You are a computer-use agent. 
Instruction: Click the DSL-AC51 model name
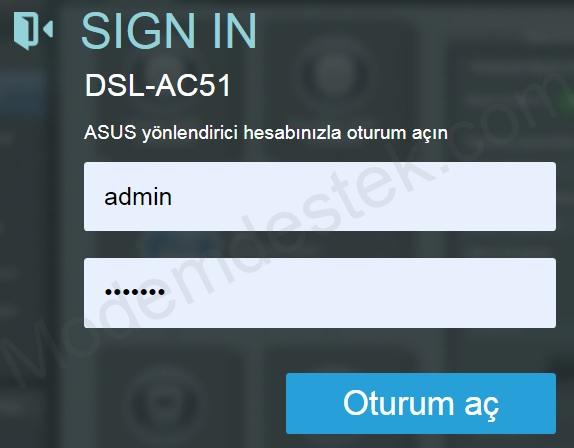158,85
